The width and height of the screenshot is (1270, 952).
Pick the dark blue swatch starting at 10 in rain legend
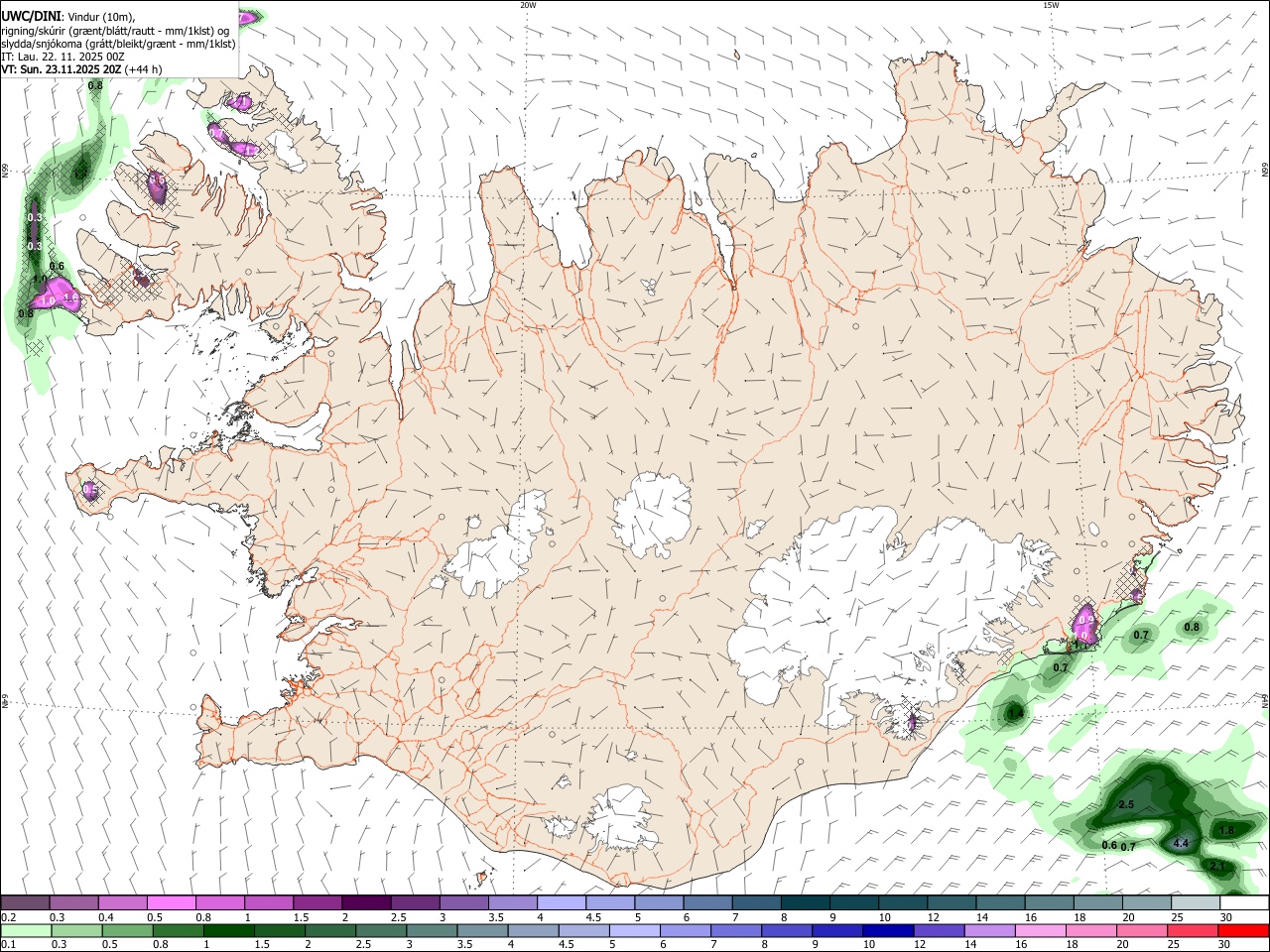[887, 931]
